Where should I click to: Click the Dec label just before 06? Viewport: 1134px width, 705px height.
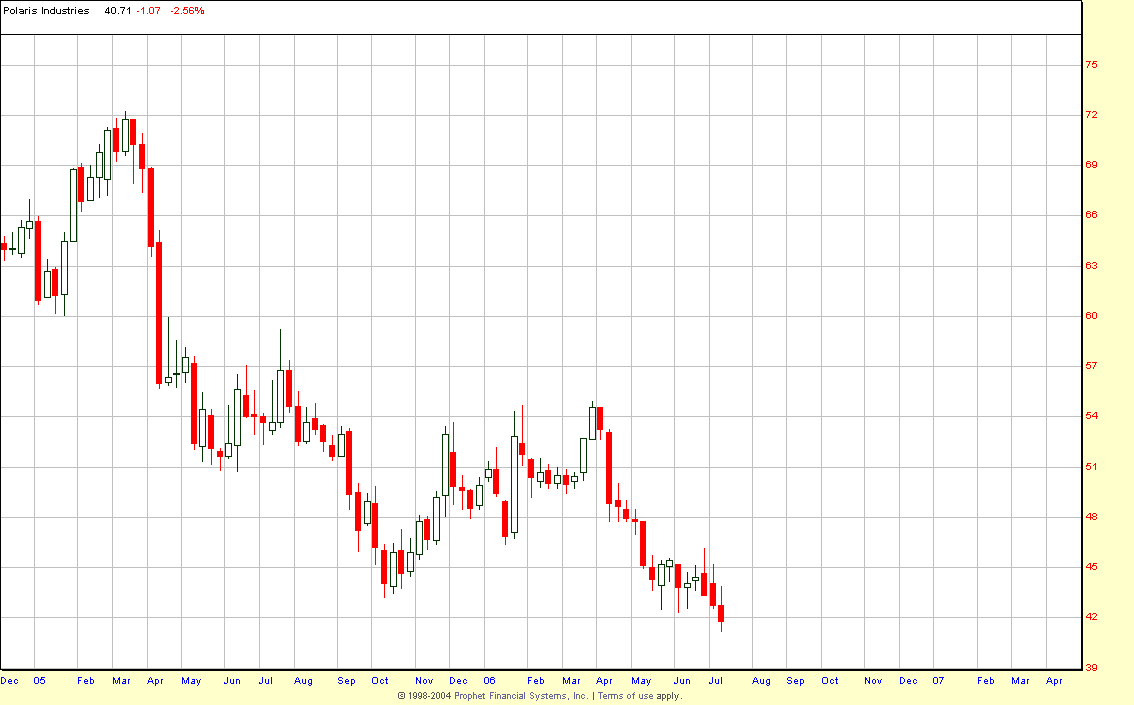click(x=458, y=680)
